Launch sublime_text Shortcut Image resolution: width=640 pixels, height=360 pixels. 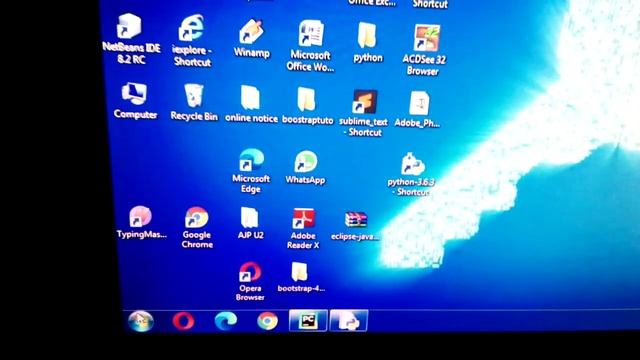(364, 102)
